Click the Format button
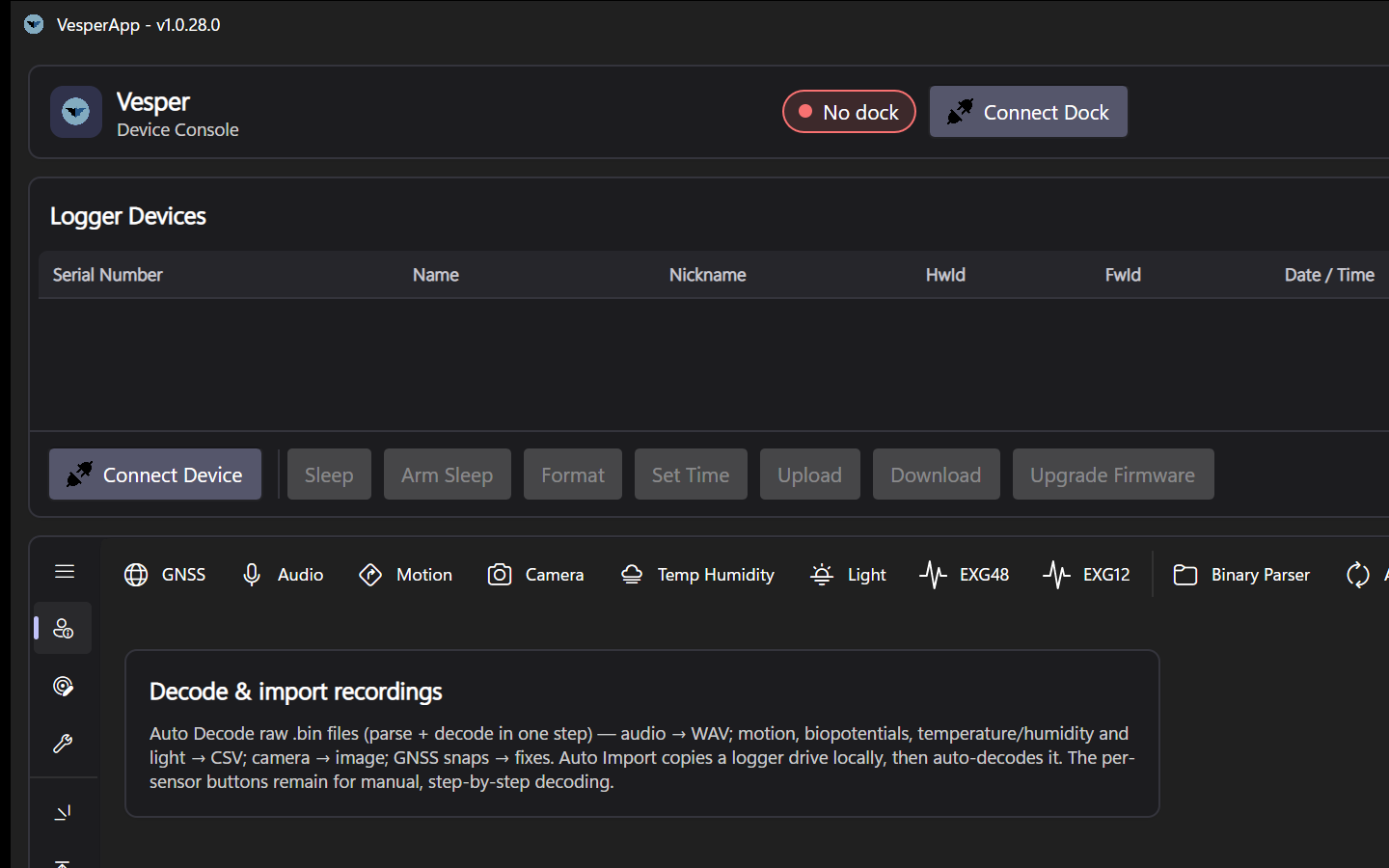This screenshot has width=1389, height=868. click(573, 475)
